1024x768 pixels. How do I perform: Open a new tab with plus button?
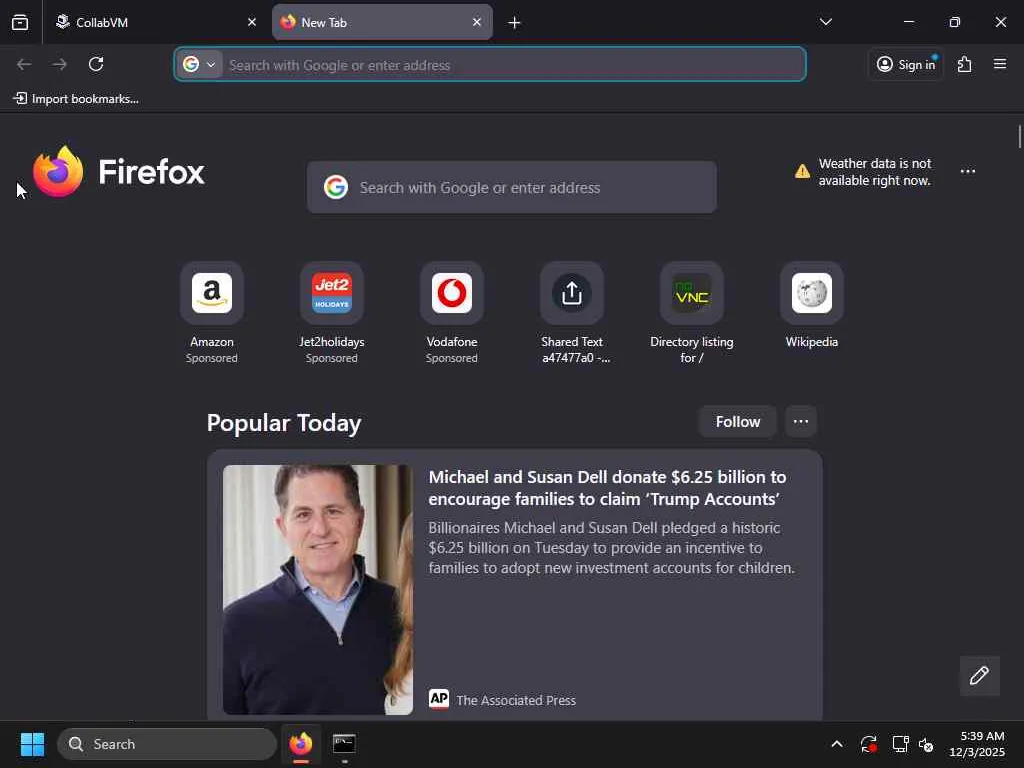pos(515,23)
